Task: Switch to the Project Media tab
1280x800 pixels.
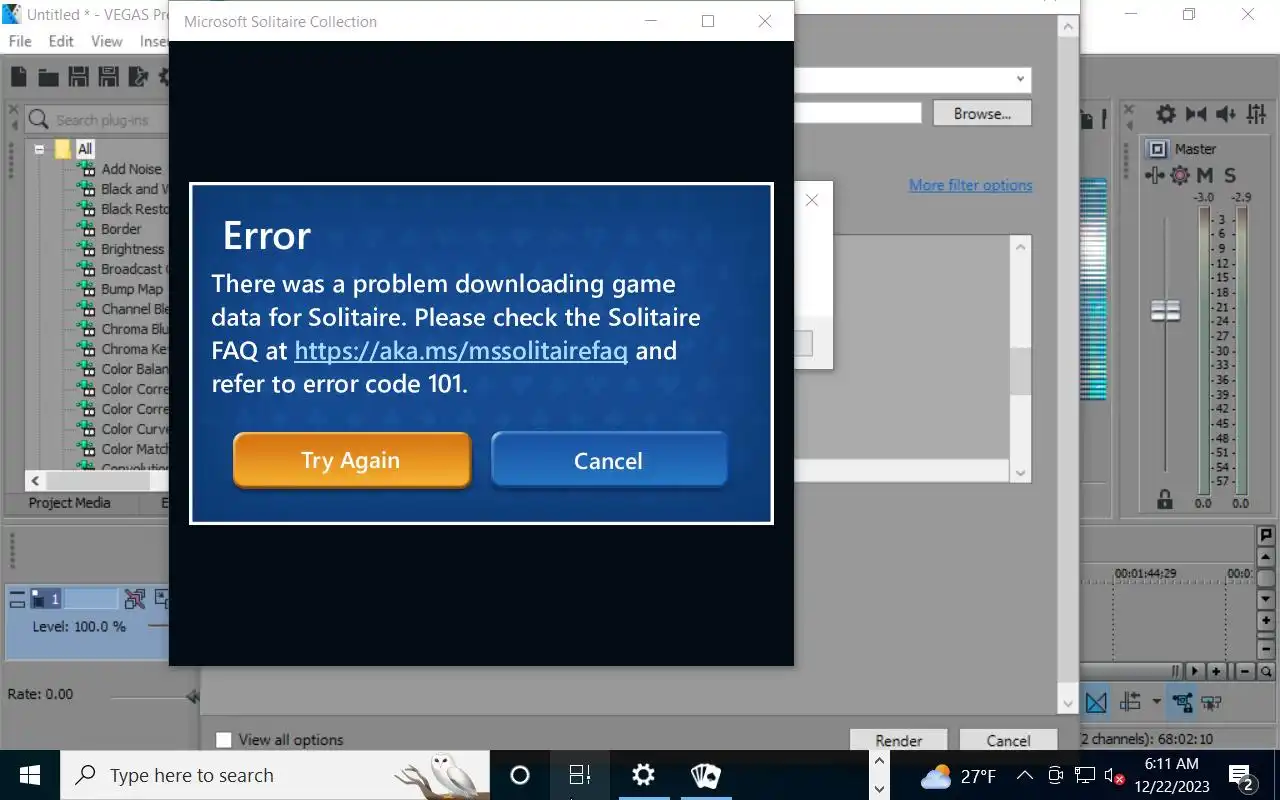Action: tap(69, 503)
